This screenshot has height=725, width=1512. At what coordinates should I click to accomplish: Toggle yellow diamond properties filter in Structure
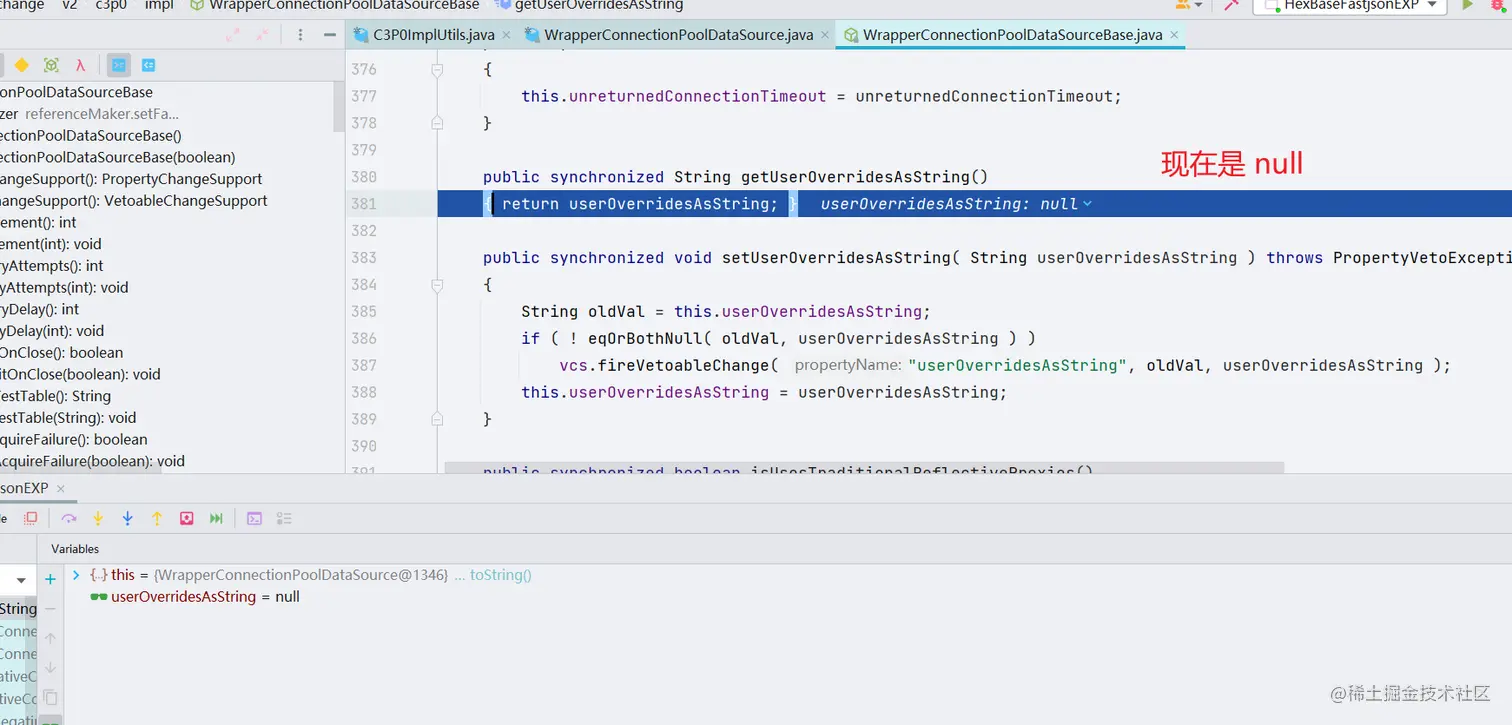pyautogui.click(x=21, y=65)
